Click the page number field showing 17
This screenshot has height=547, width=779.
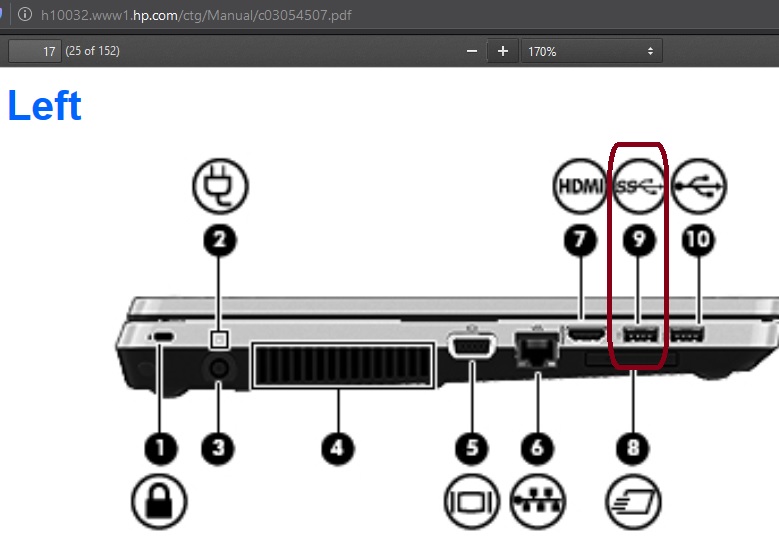35,51
